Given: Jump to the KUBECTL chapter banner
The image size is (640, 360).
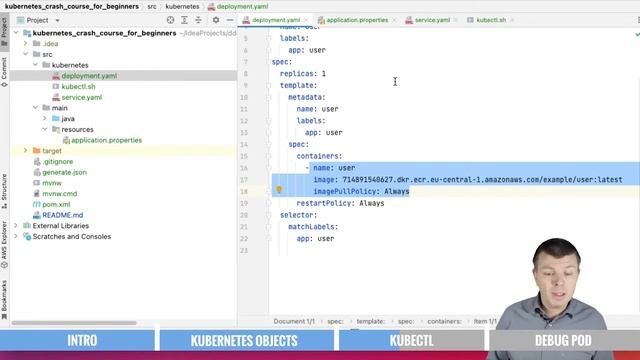Looking at the screenshot, I should pos(411,340).
